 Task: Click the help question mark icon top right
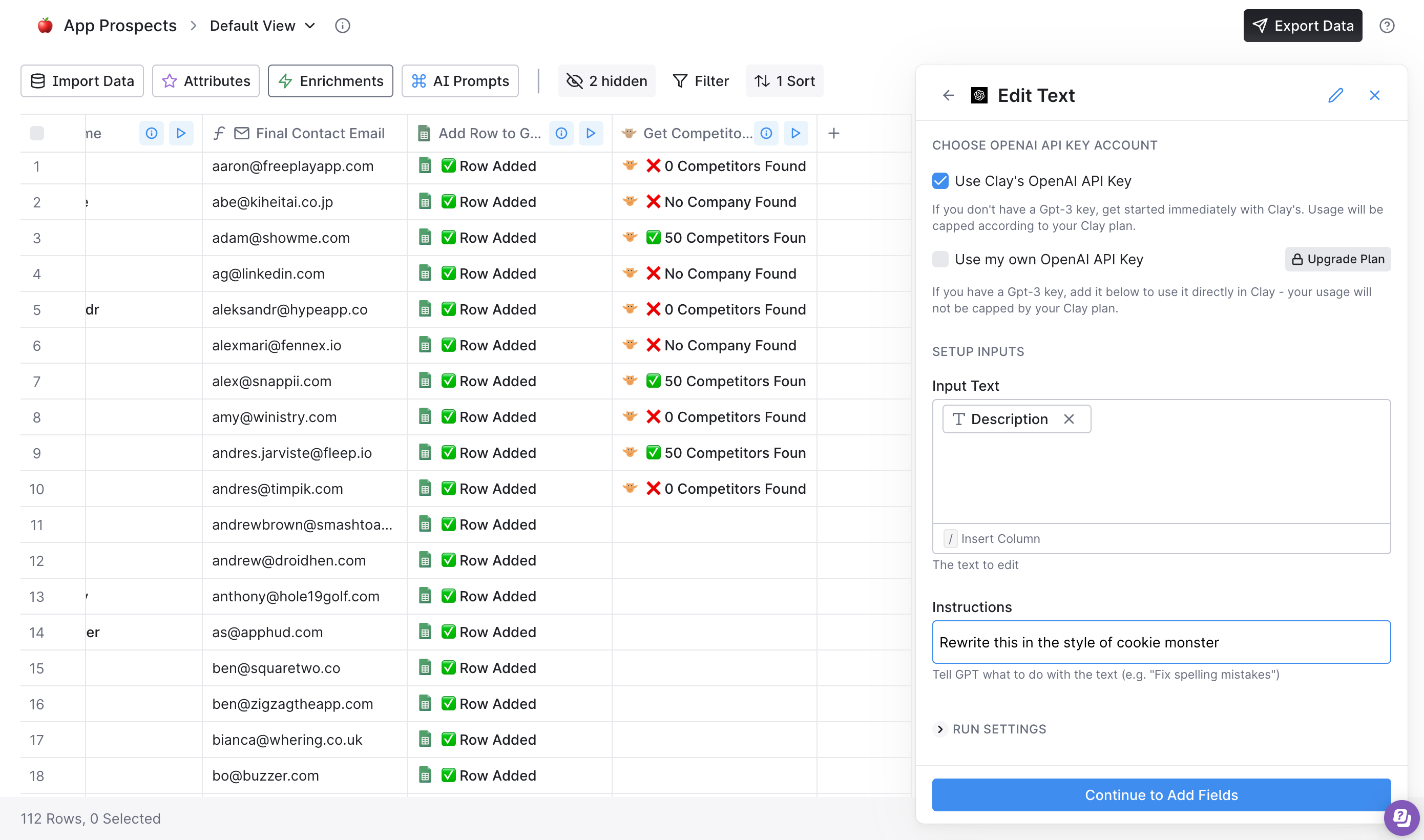(x=1387, y=26)
